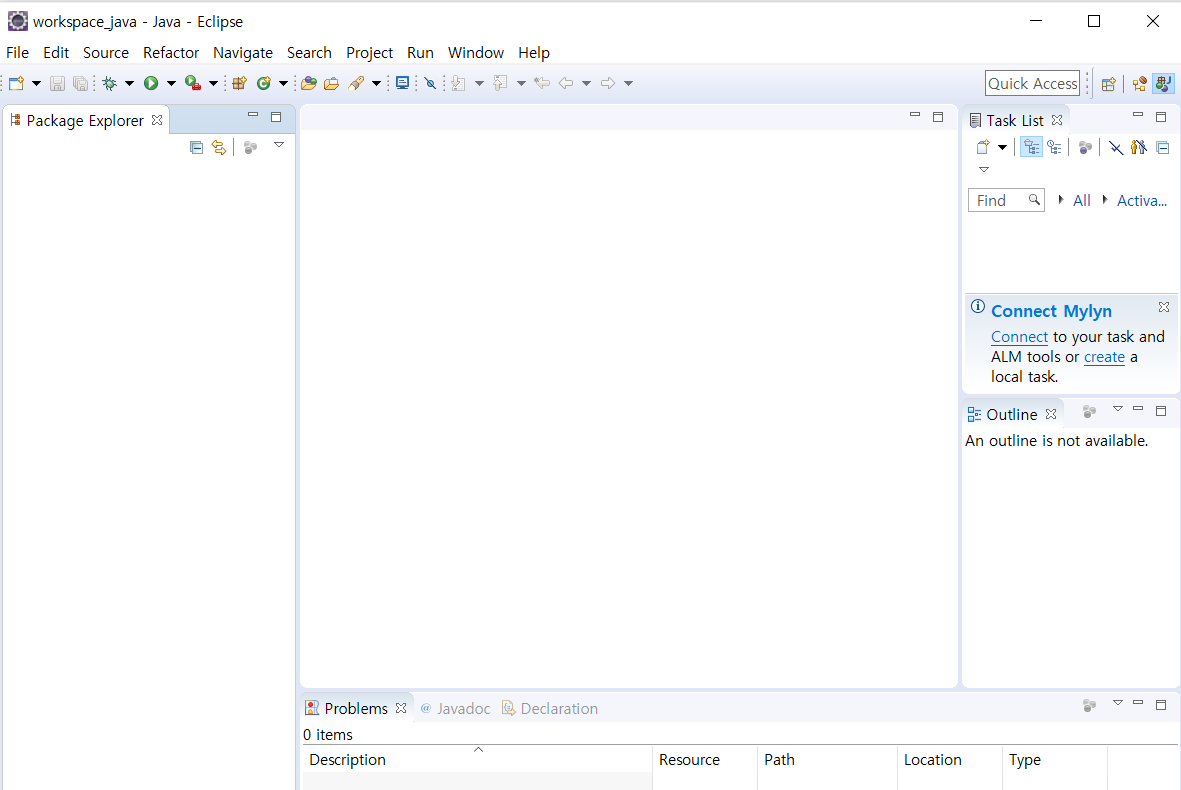Click the External Tools run icon

click(x=194, y=84)
